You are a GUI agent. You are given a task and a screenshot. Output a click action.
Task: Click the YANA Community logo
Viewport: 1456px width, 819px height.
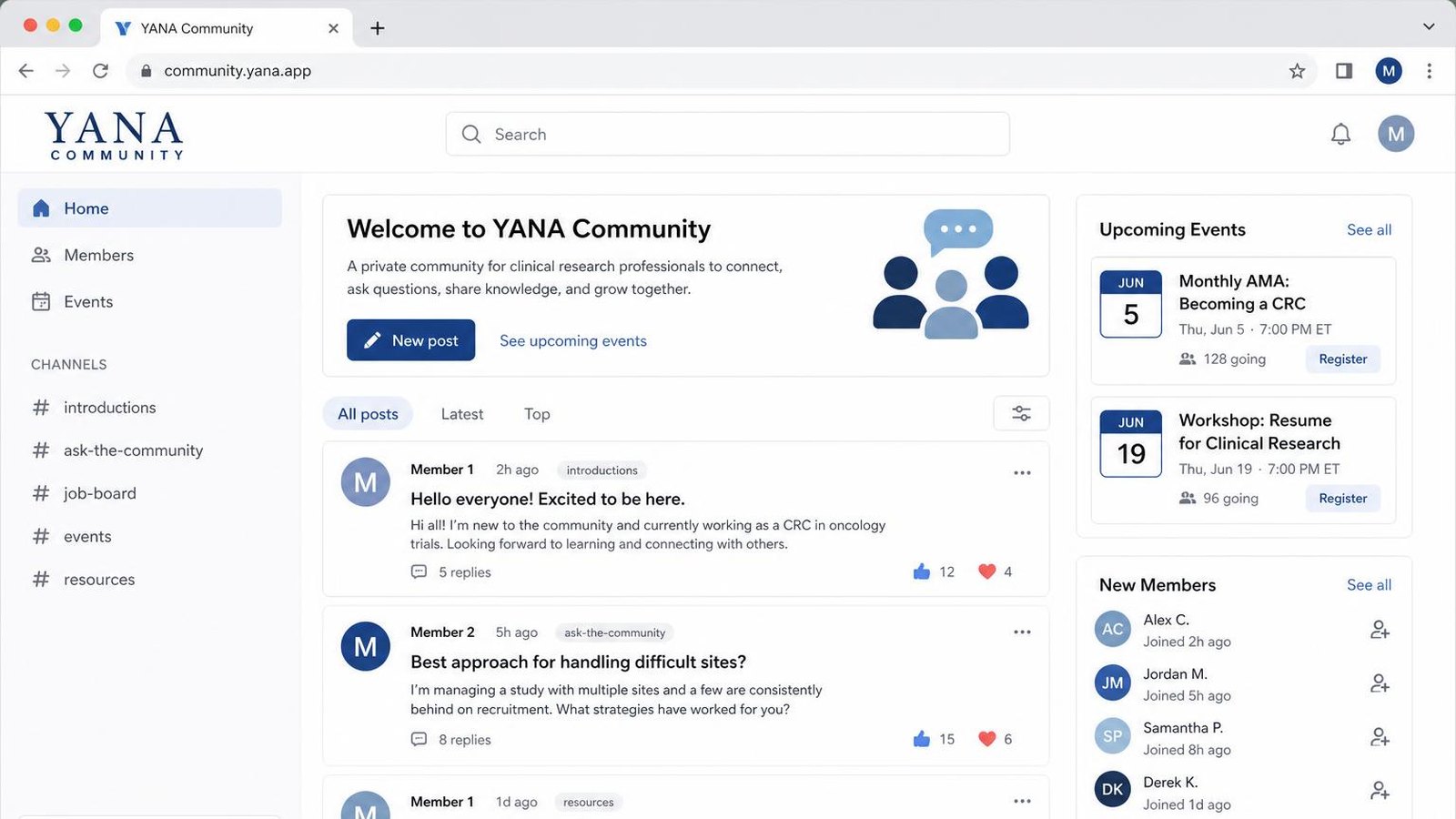pos(114,135)
